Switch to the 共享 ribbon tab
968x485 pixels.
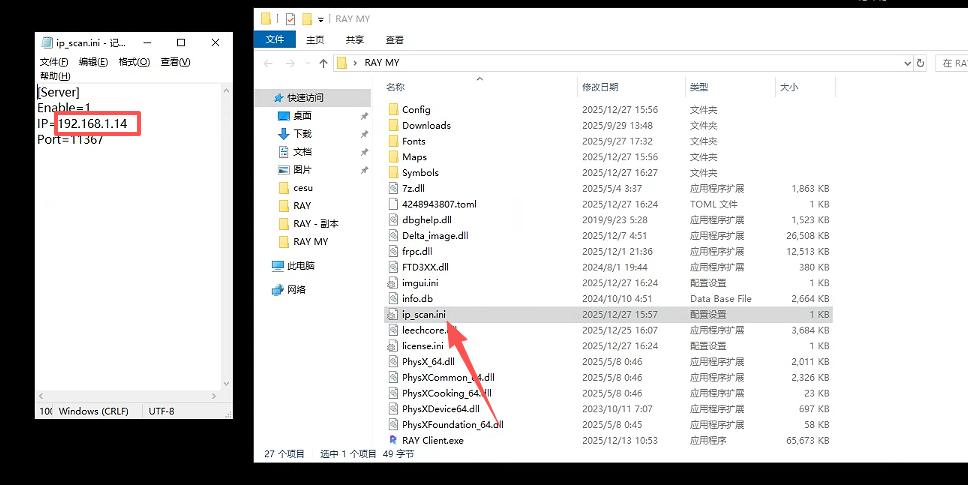tap(354, 39)
